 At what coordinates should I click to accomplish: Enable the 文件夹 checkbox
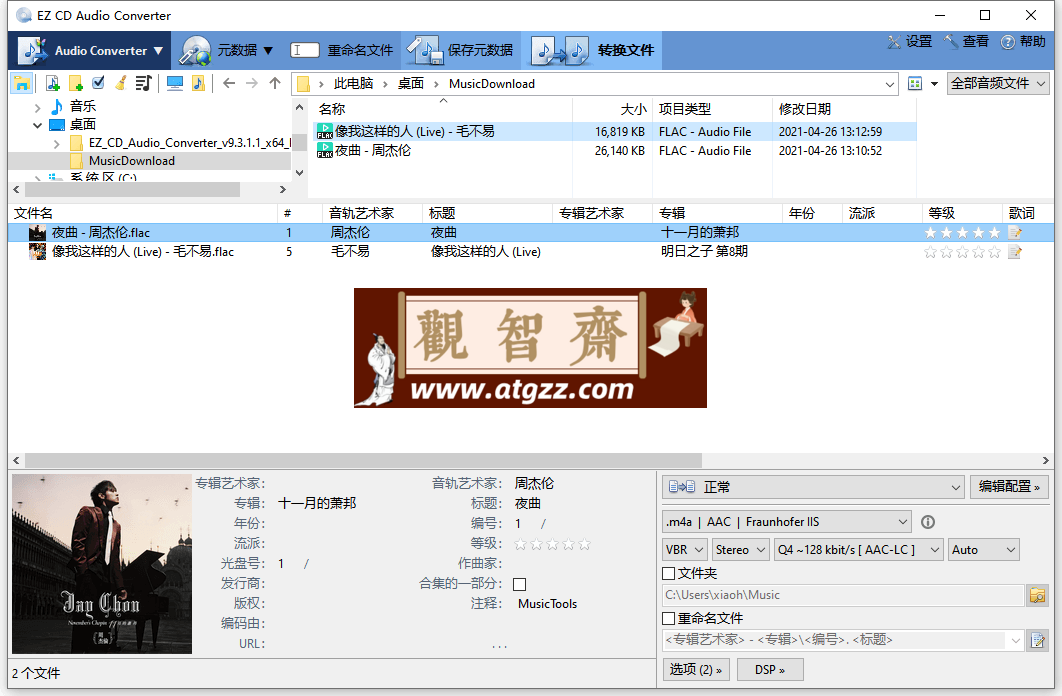pyautogui.click(x=668, y=573)
